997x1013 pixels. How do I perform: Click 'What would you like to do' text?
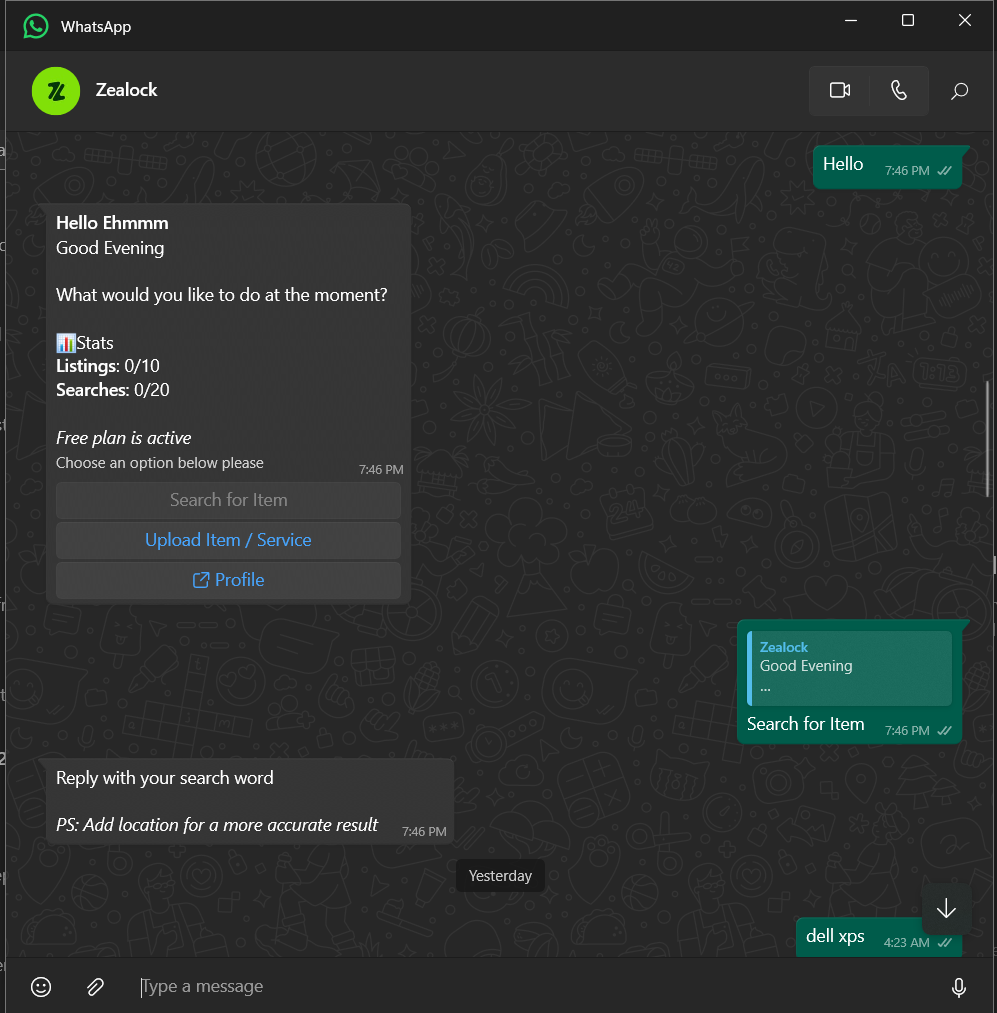click(x=222, y=295)
